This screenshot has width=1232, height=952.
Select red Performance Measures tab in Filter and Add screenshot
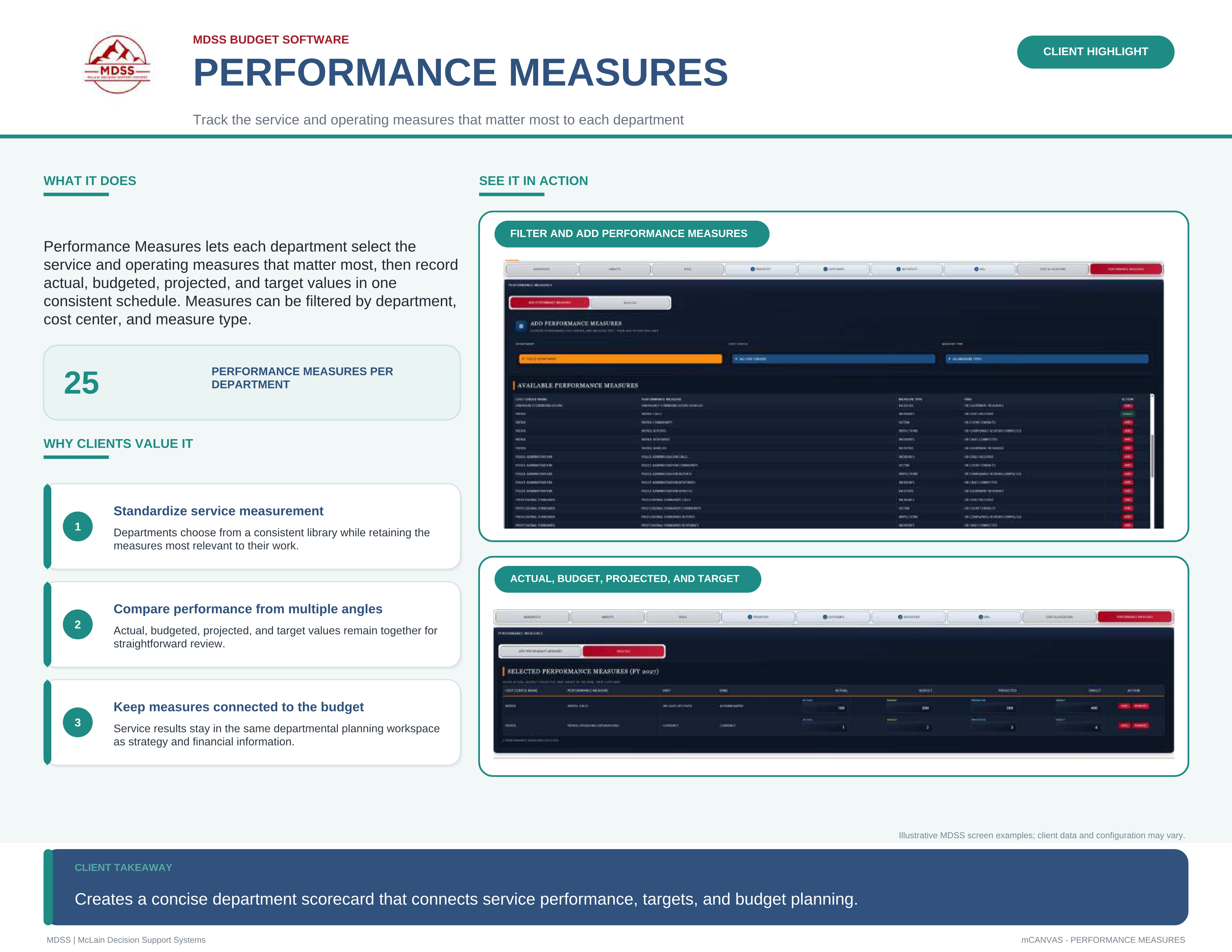(1126, 269)
